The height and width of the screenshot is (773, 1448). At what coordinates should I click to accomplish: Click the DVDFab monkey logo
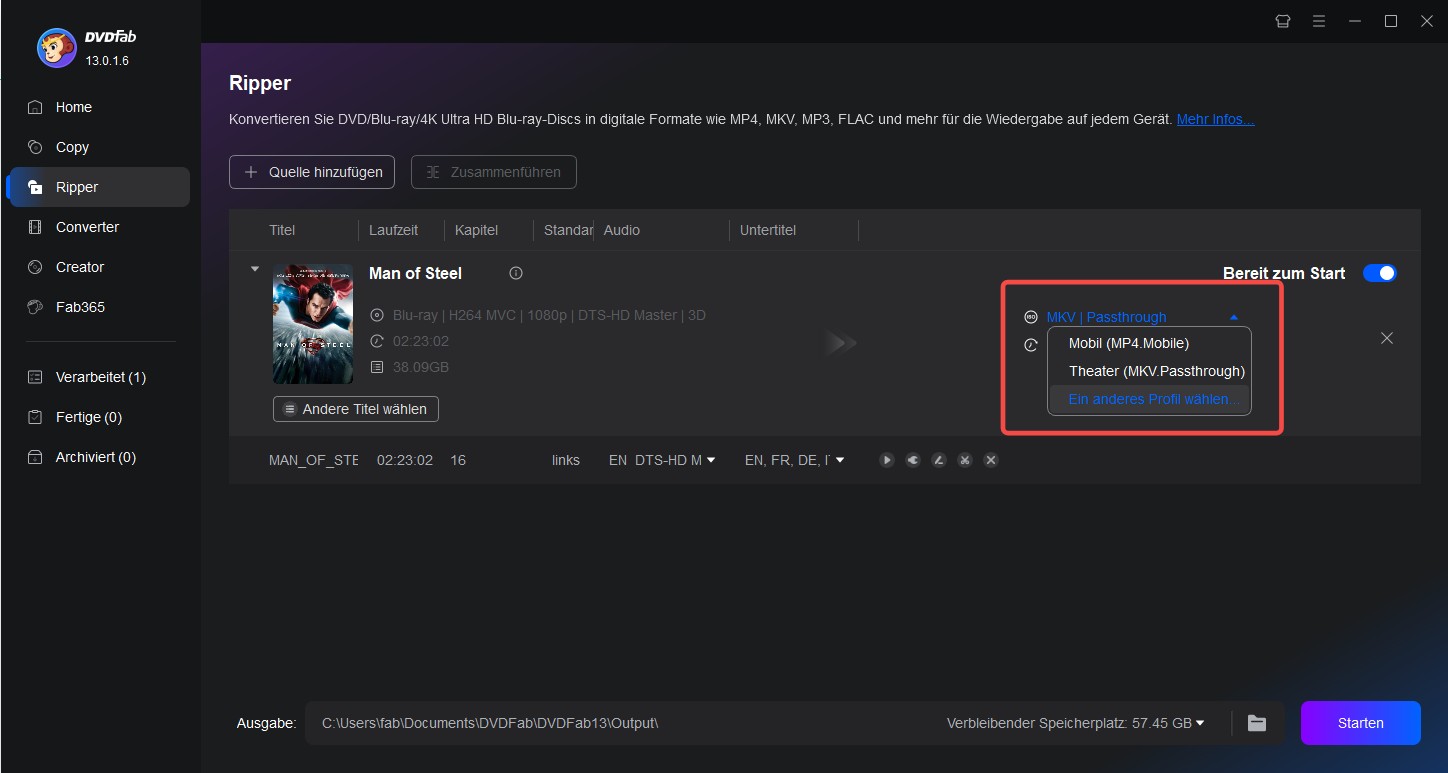pyautogui.click(x=57, y=46)
